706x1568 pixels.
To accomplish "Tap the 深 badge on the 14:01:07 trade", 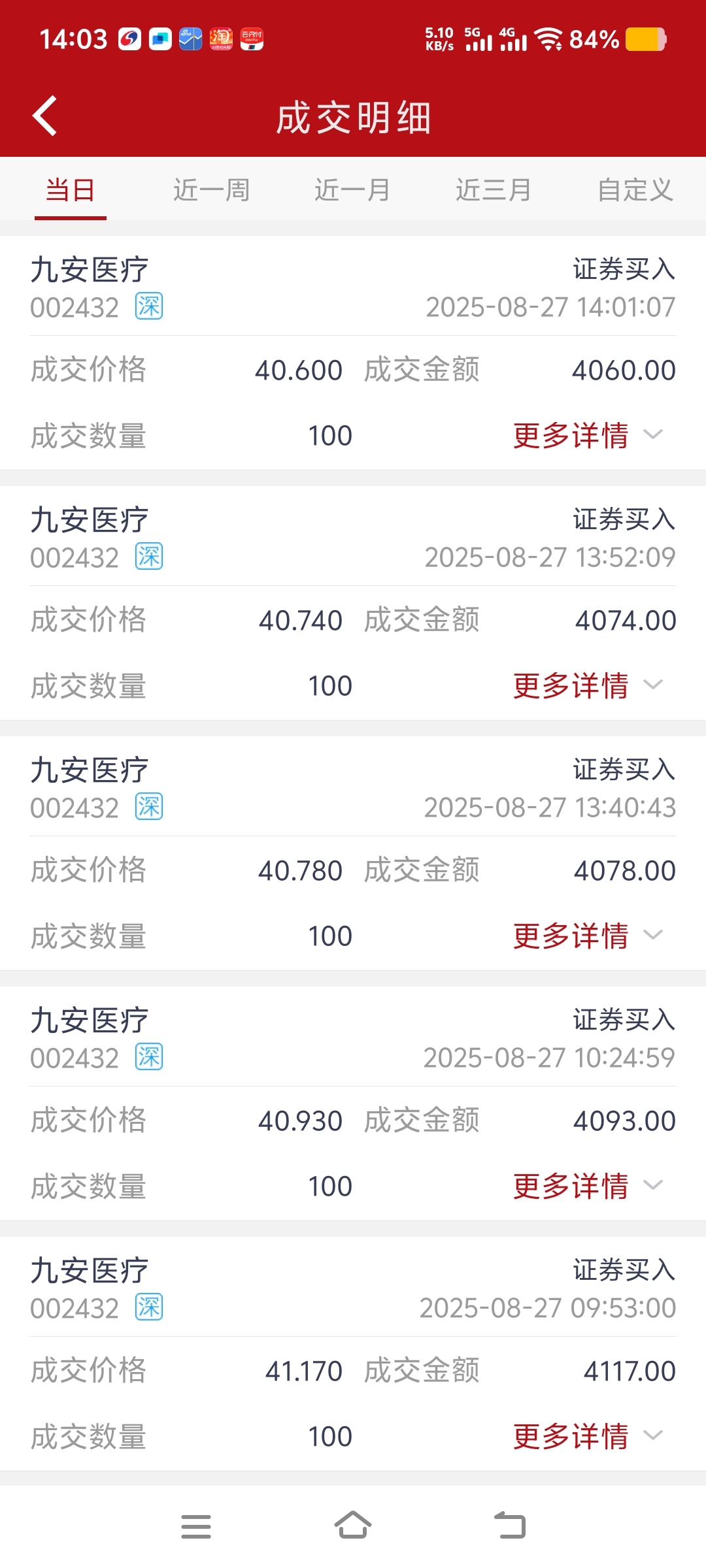I will 149,306.
